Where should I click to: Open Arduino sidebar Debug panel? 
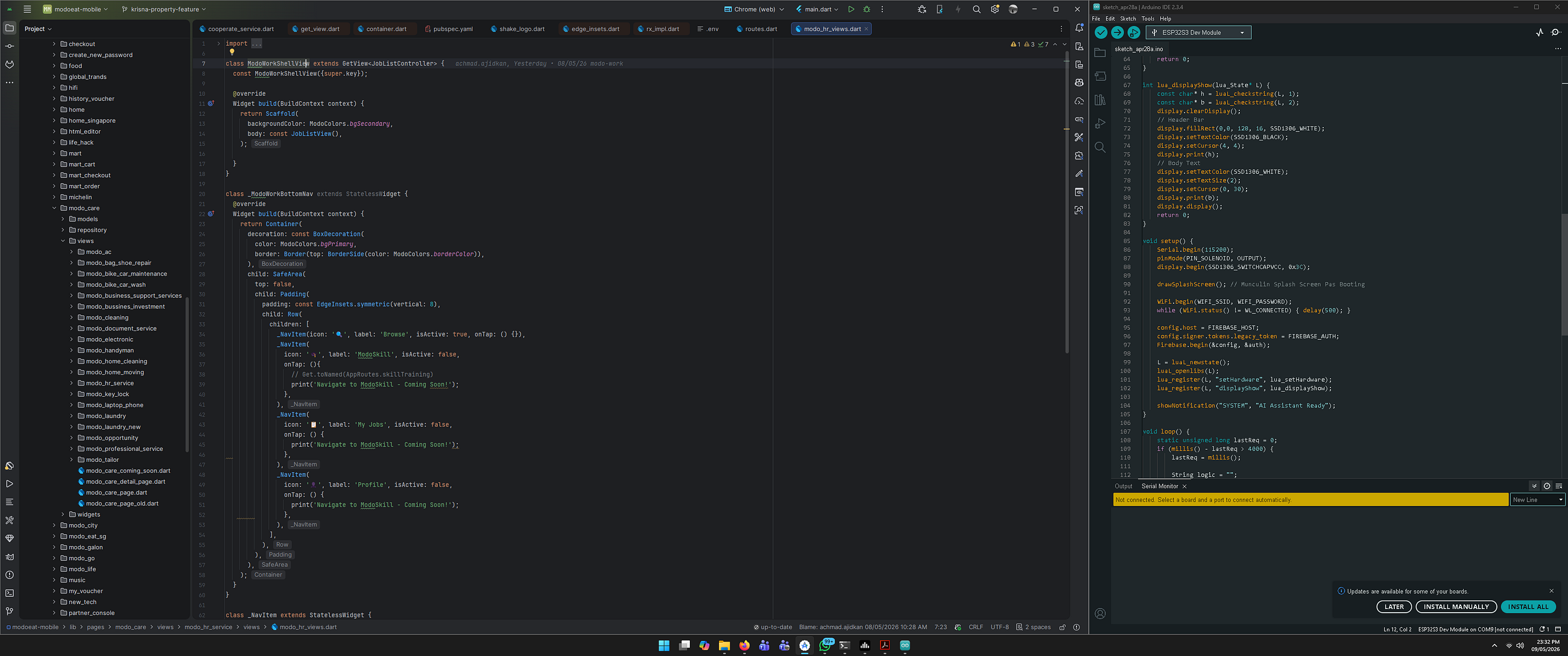[x=1100, y=124]
